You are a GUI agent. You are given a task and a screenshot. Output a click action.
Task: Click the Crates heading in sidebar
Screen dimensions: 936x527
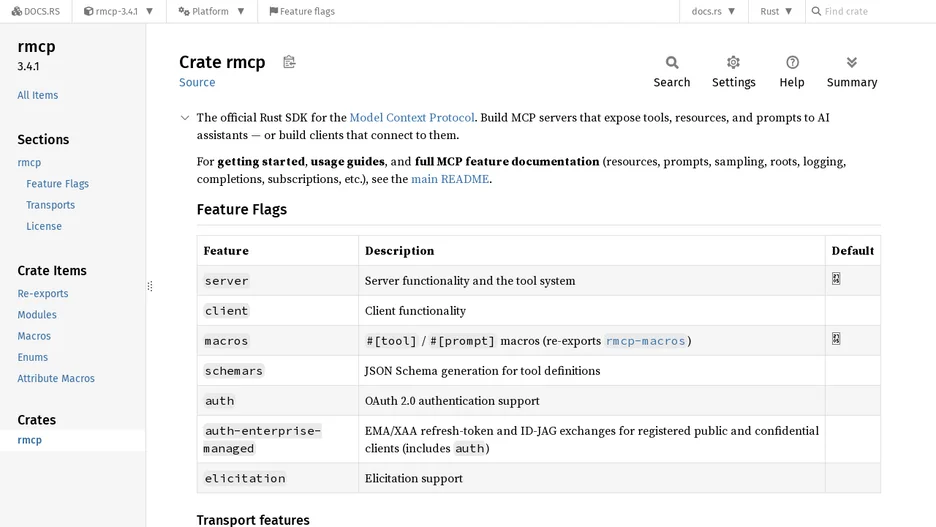[x=36, y=420]
